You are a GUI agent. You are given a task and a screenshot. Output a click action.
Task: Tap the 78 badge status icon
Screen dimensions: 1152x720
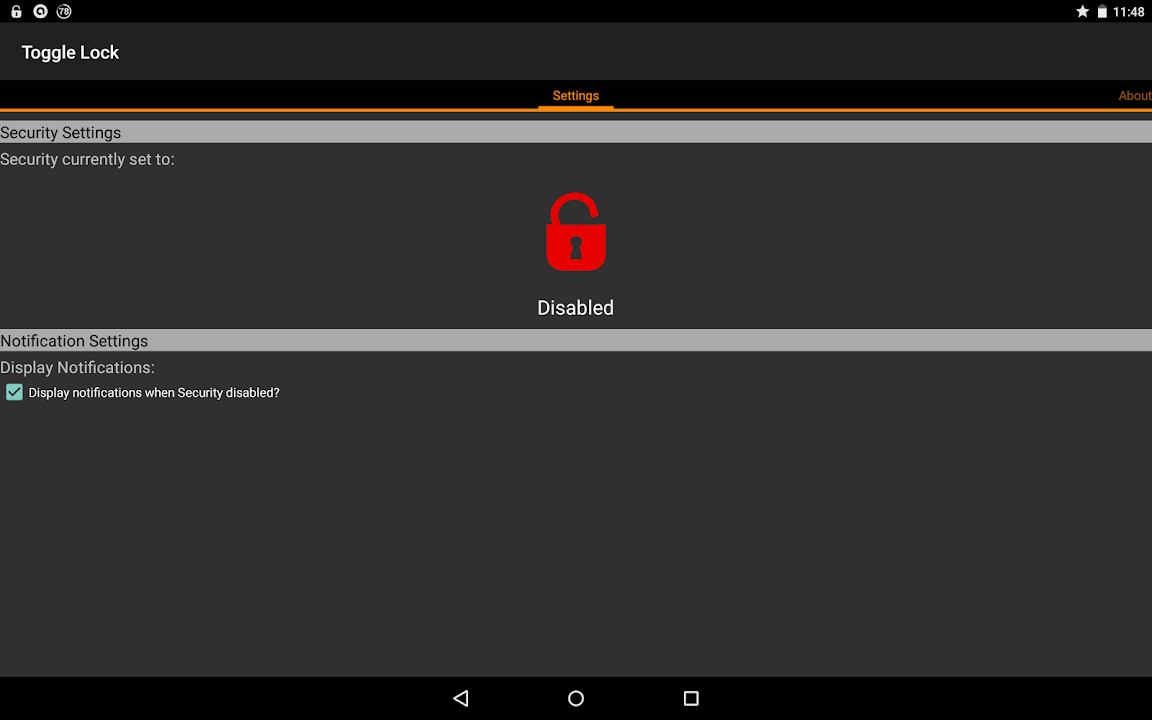point(64,11)
